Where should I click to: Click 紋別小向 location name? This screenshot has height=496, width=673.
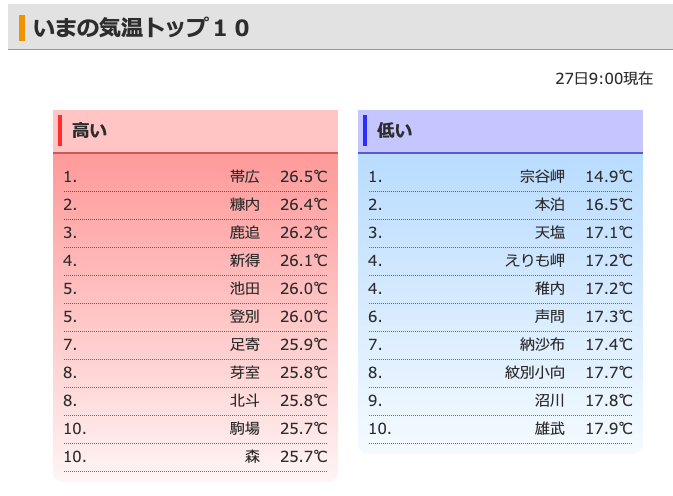tap(535, 373)
